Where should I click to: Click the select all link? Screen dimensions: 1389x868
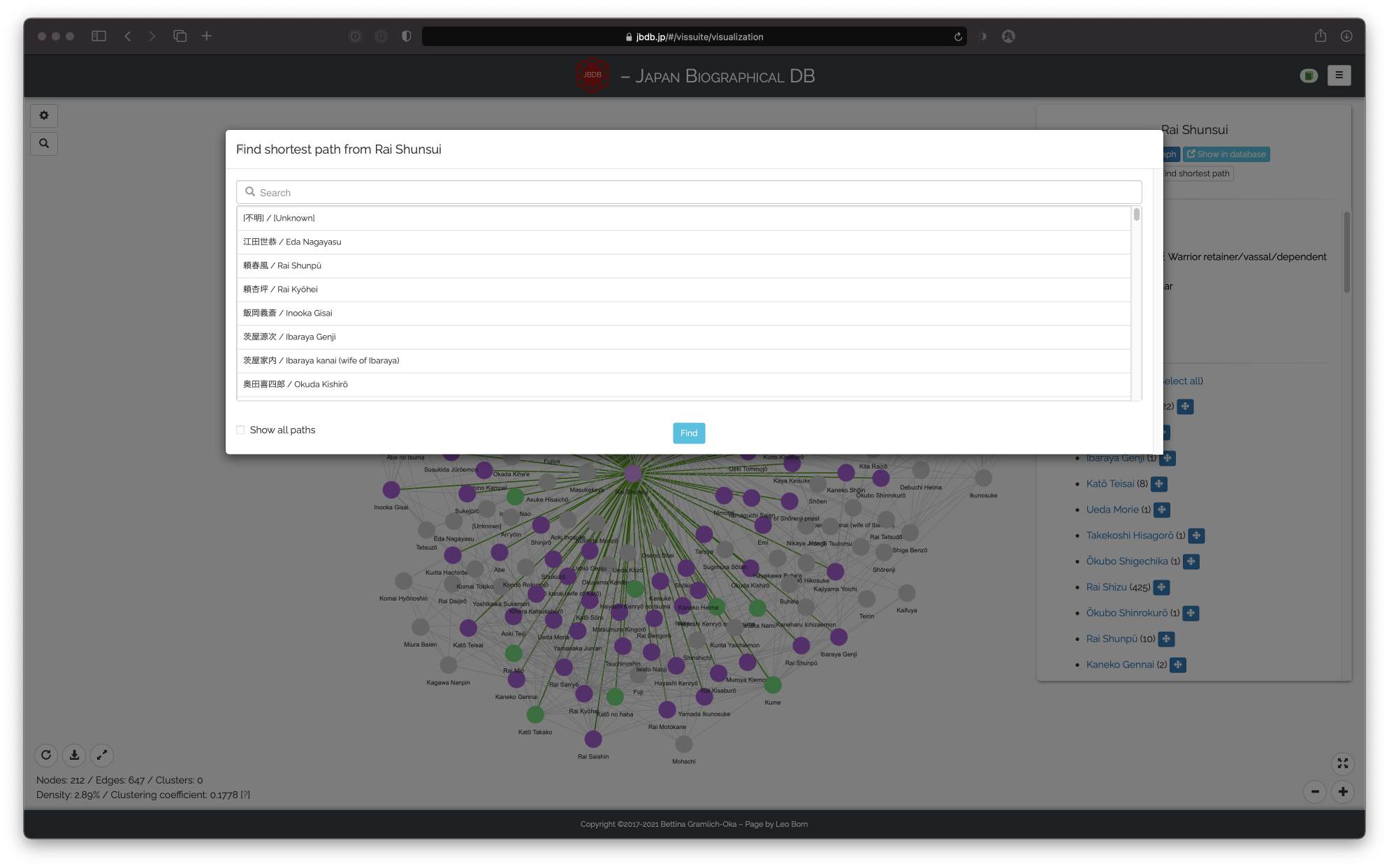(1183, 381)
